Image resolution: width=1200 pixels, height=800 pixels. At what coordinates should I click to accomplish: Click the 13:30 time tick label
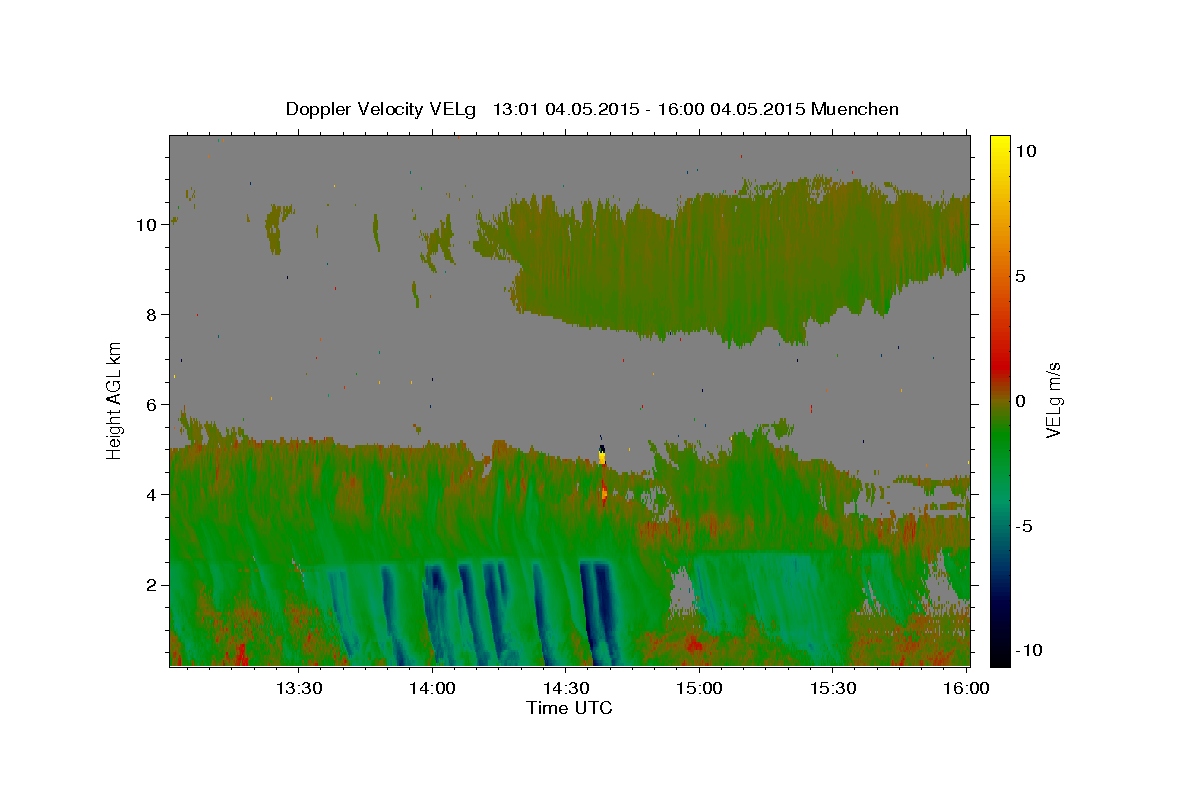[x=298, y=688]
